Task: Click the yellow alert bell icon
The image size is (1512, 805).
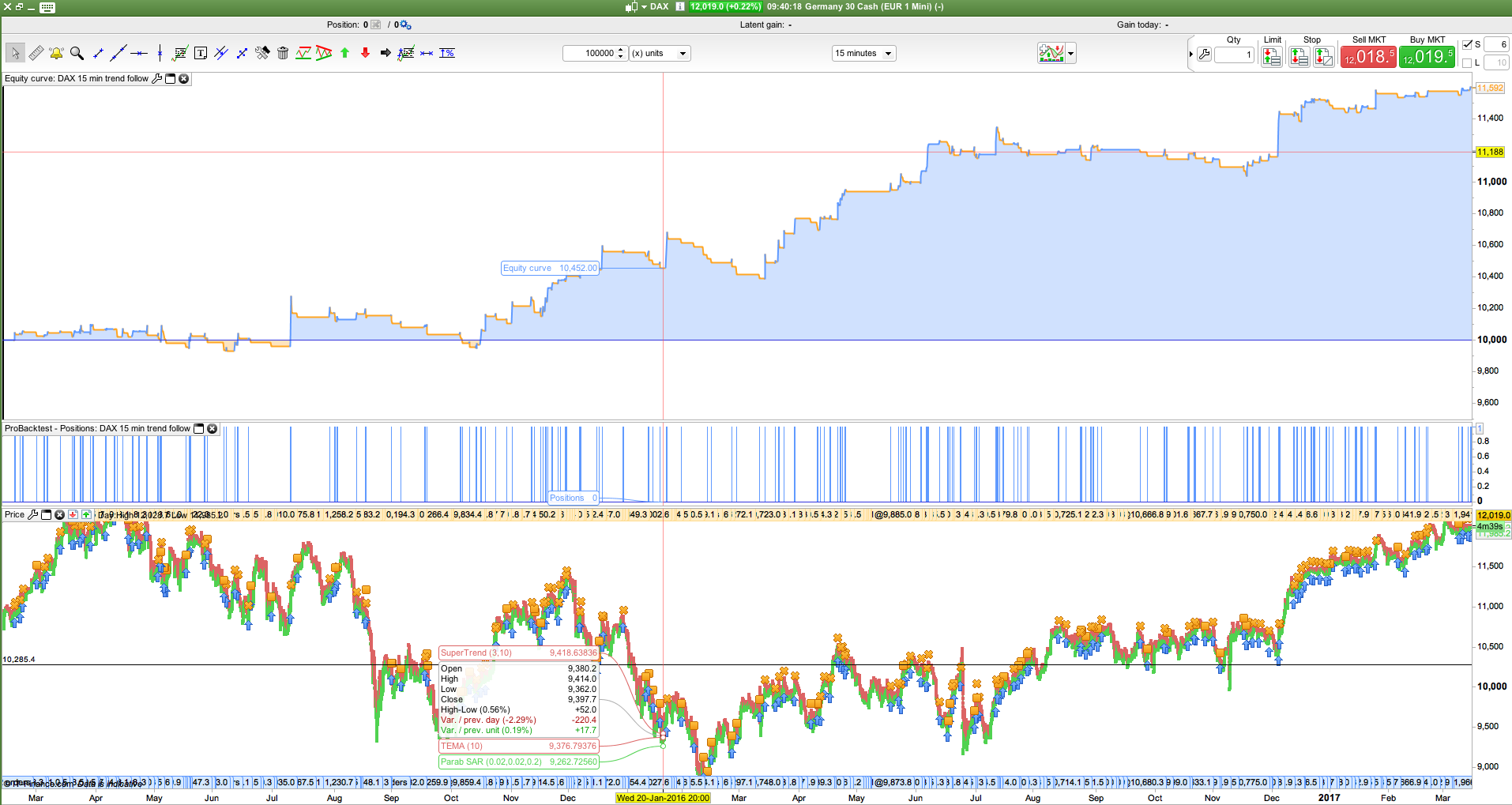Action: click(x=56, y=53)
